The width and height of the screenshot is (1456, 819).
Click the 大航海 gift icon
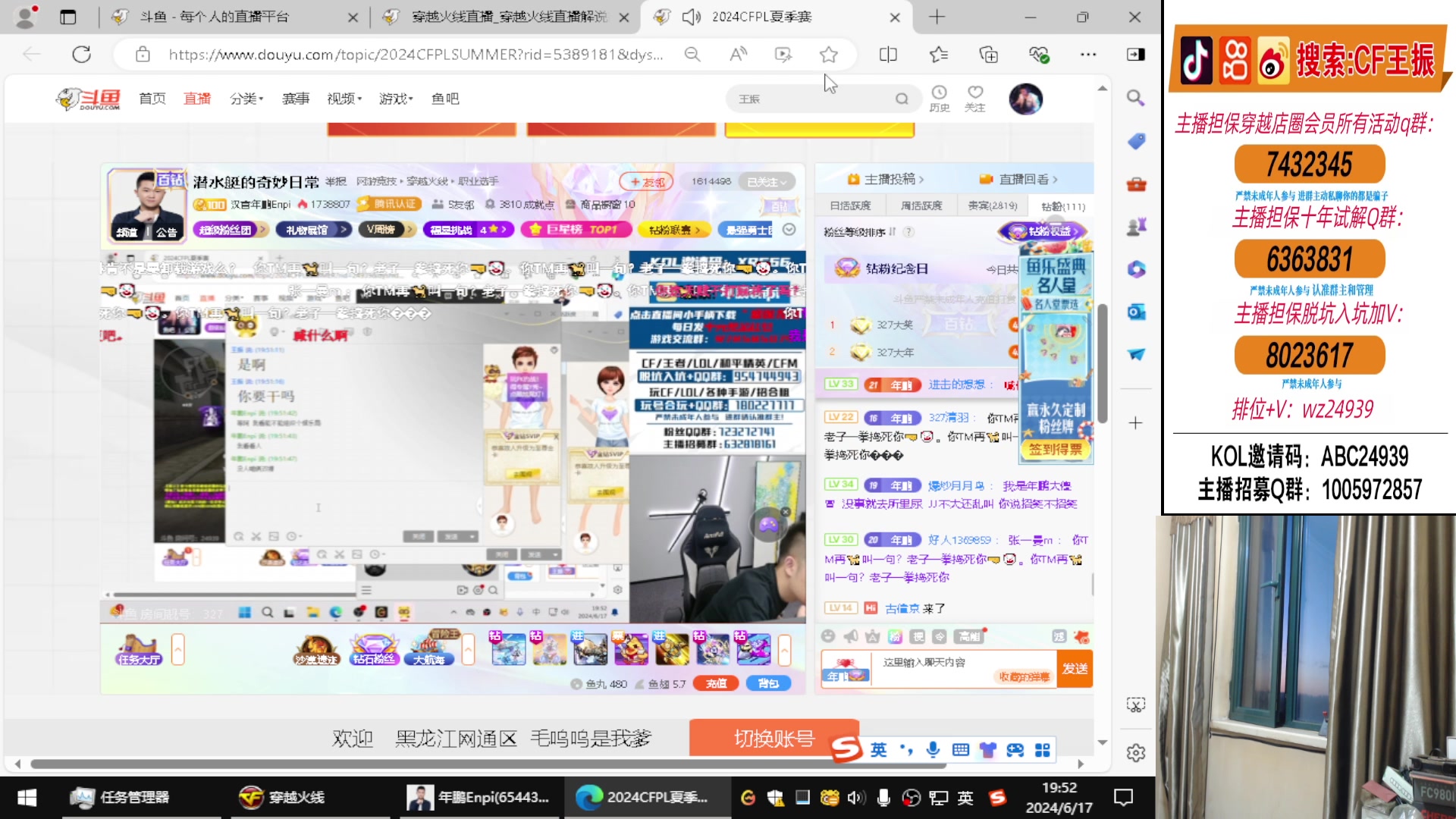click(429, 649)
